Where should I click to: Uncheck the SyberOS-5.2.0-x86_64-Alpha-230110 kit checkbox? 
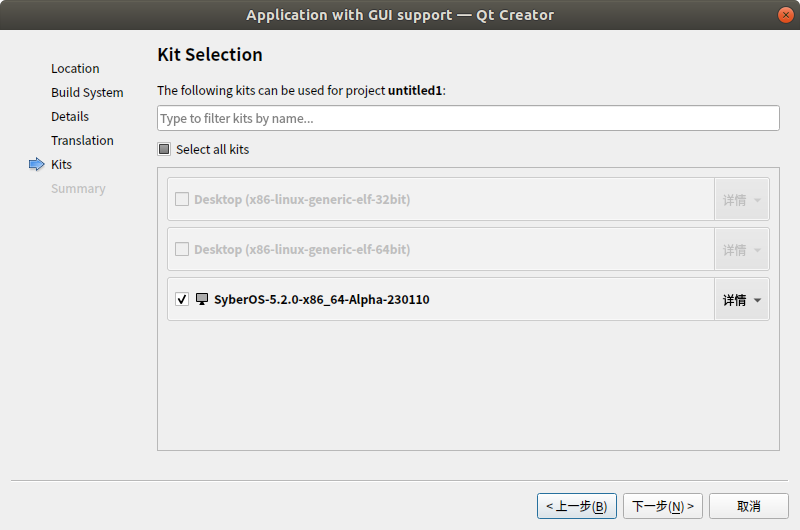coord(181,299)
